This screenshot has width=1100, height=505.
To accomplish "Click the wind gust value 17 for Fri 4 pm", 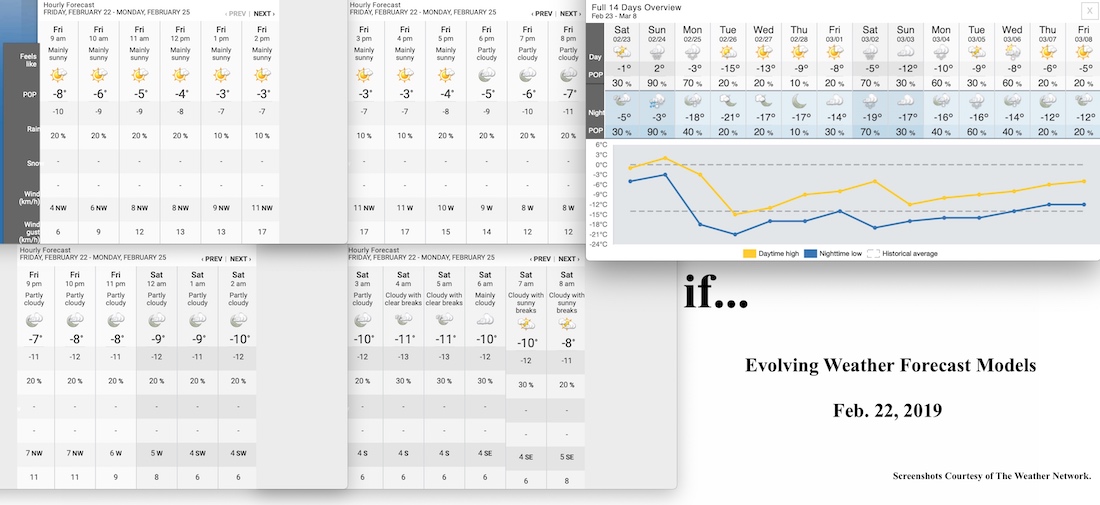I will pos(405,231).
